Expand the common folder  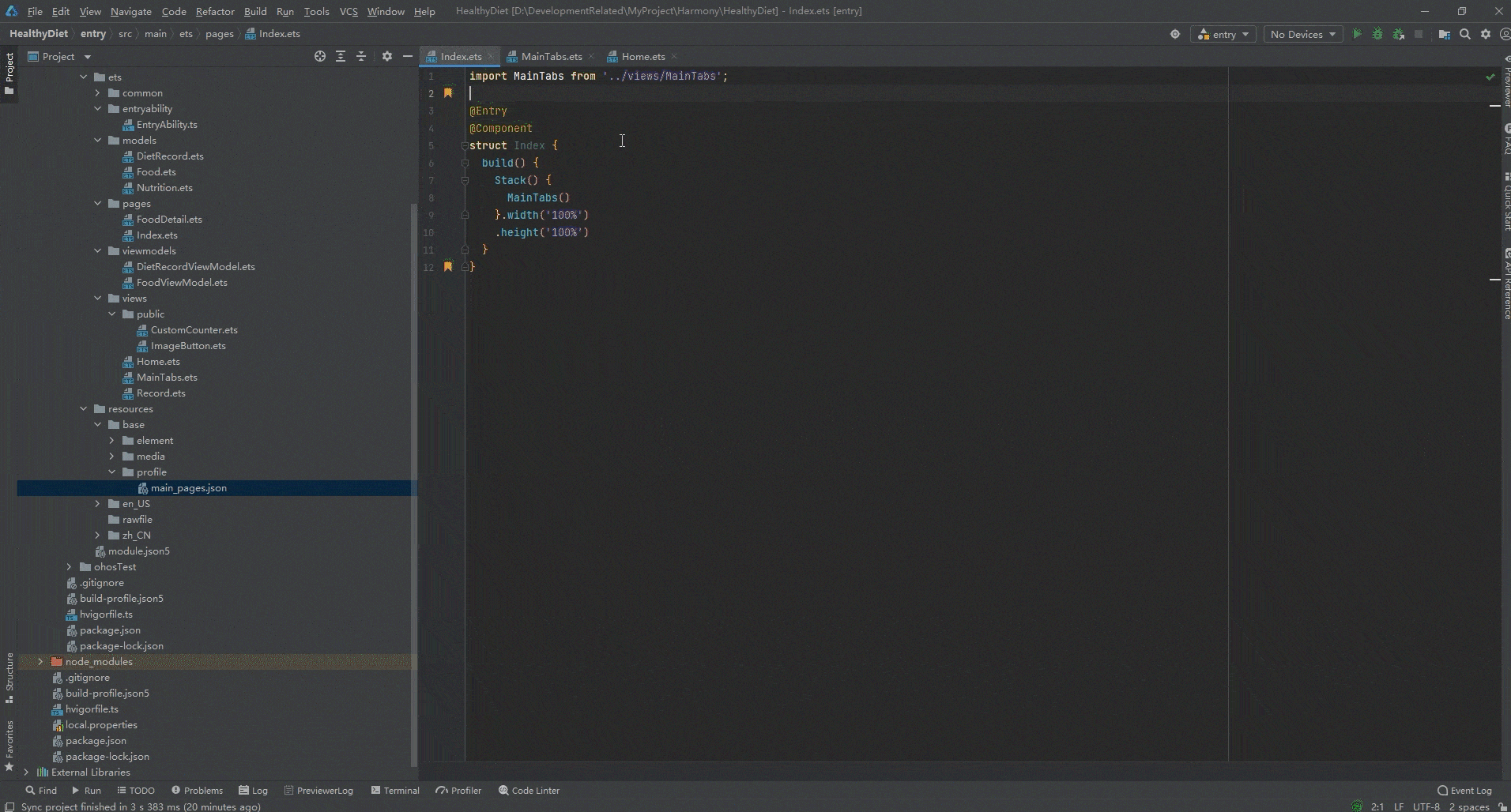[x=97, y=93]
